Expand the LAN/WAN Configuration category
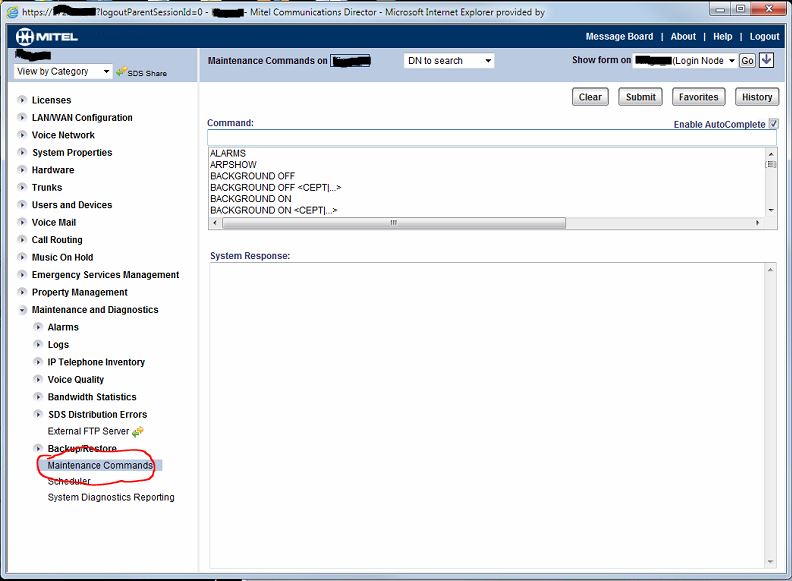 click(x=22, y=117)
